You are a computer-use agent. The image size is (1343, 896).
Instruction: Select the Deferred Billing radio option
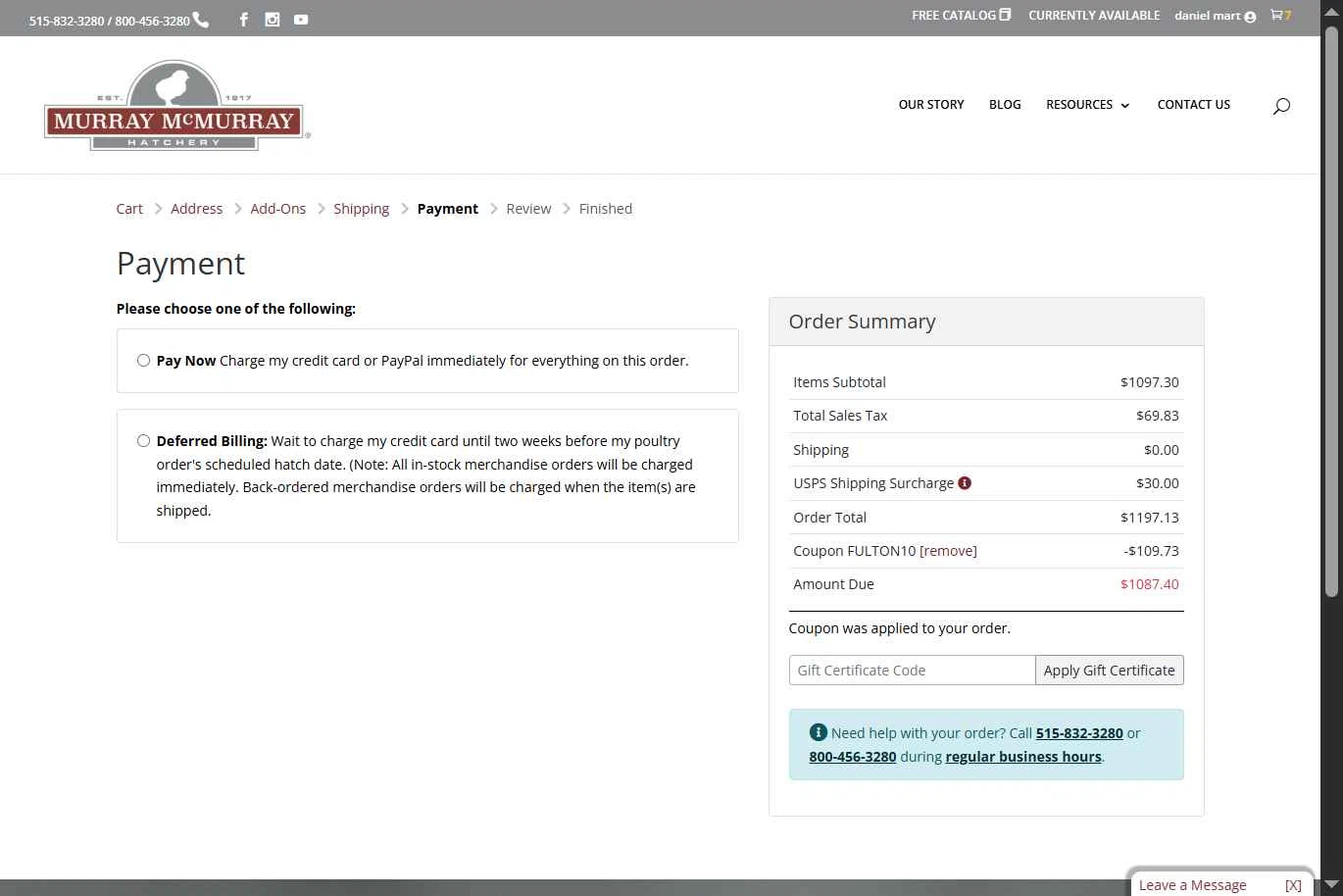[143, 441]
